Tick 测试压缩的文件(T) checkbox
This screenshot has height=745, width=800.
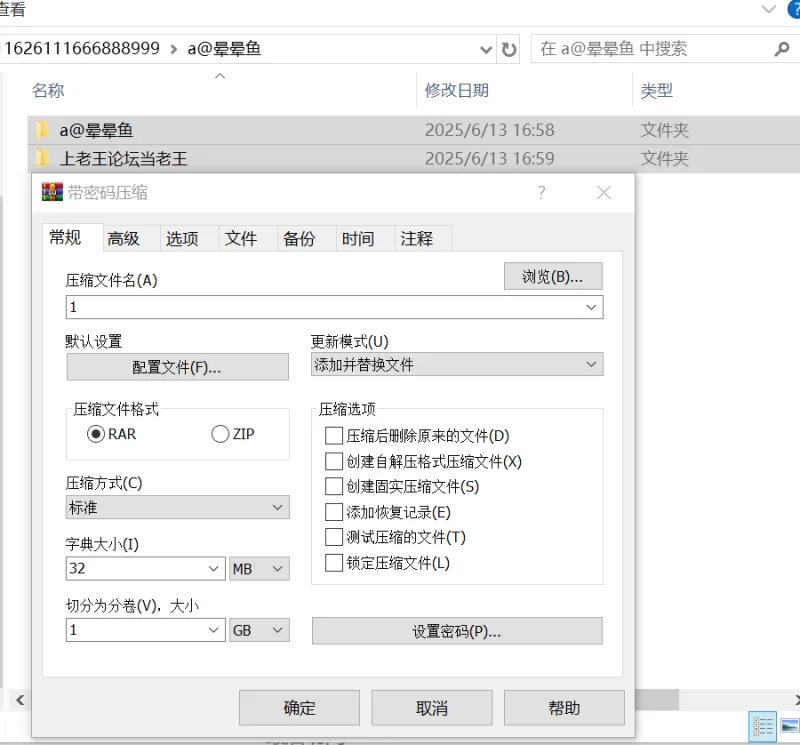334,537
